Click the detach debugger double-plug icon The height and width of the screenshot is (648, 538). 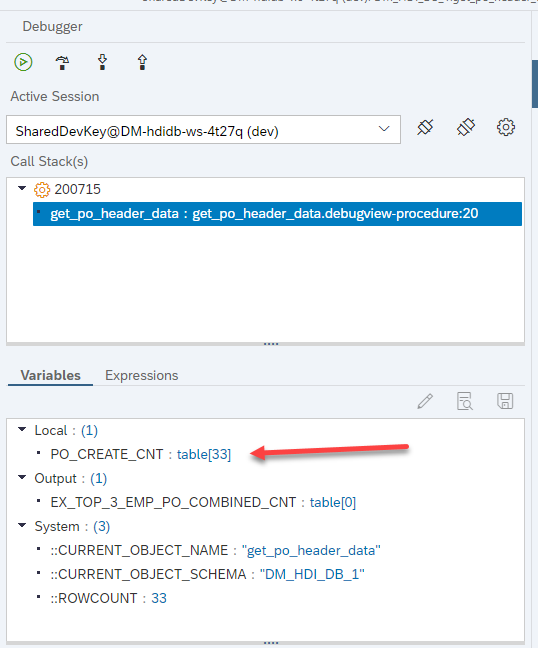(466, 127)
